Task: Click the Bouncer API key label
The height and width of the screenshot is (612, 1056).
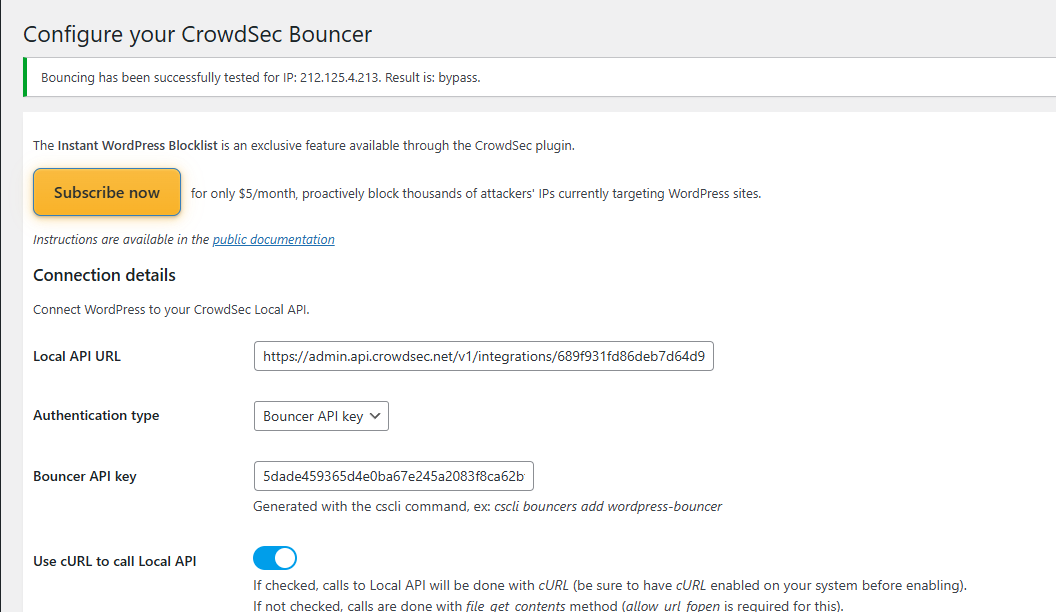Action: pyautogui.click(x=85, y=477)
